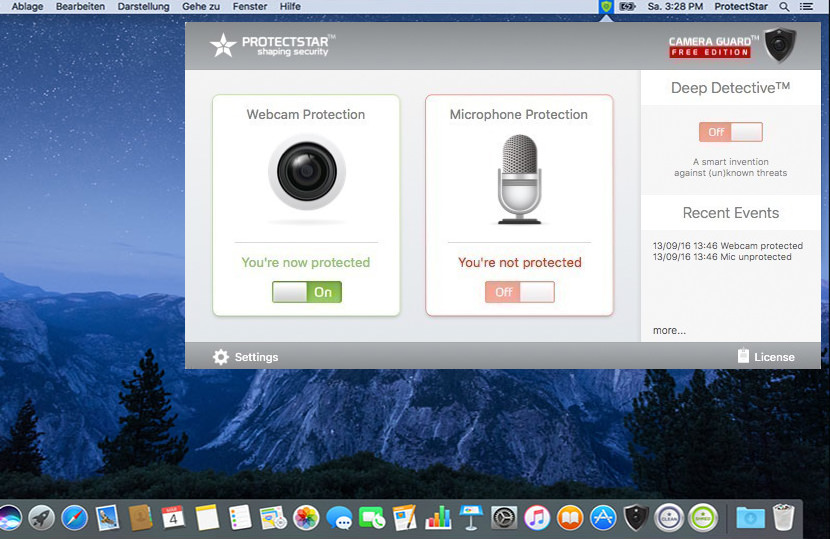Open the Trash in the Dock
The height and width of the screenshot is (539, 830).
(783, 518)
